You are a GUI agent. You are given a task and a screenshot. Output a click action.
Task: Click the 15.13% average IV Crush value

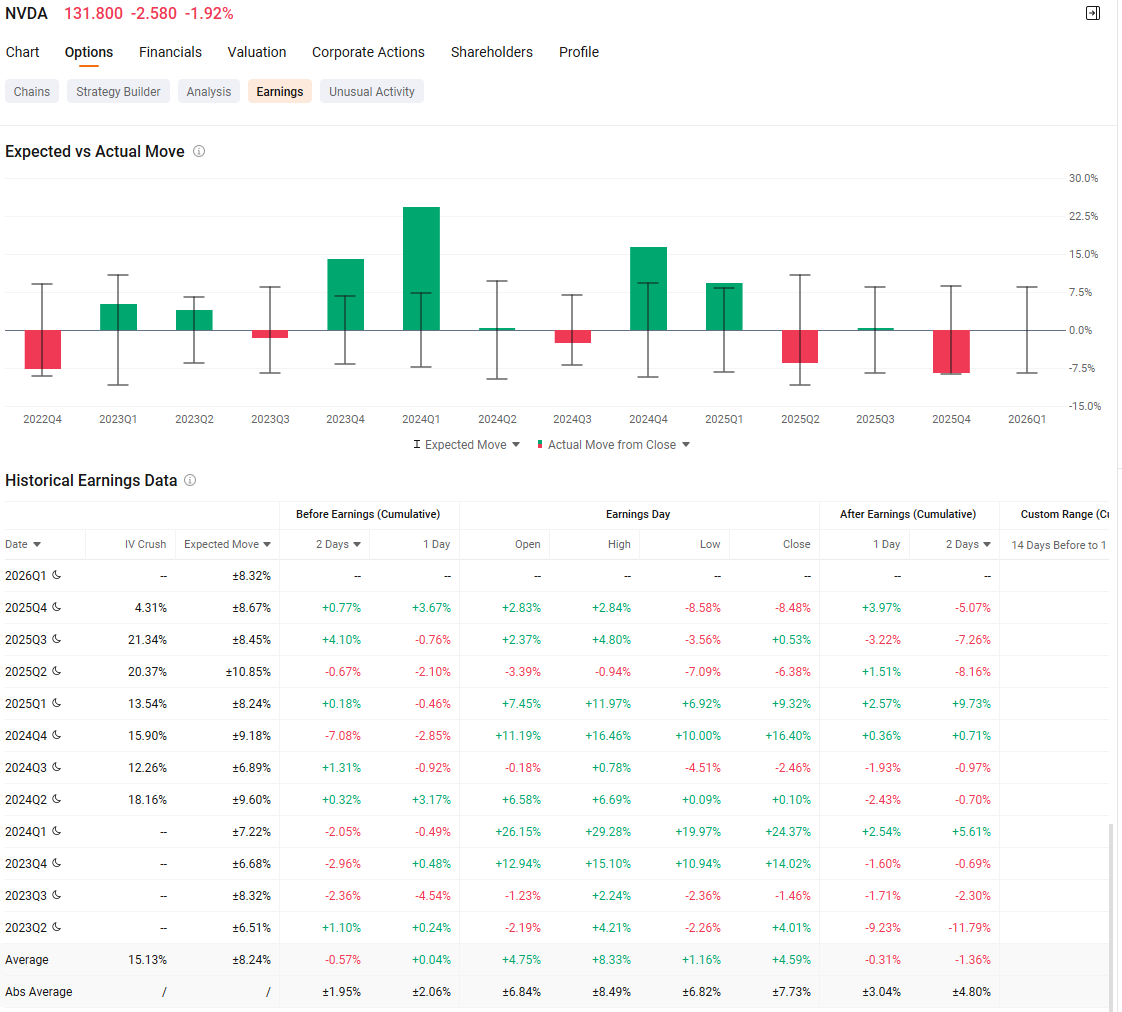tap(147, 960)
